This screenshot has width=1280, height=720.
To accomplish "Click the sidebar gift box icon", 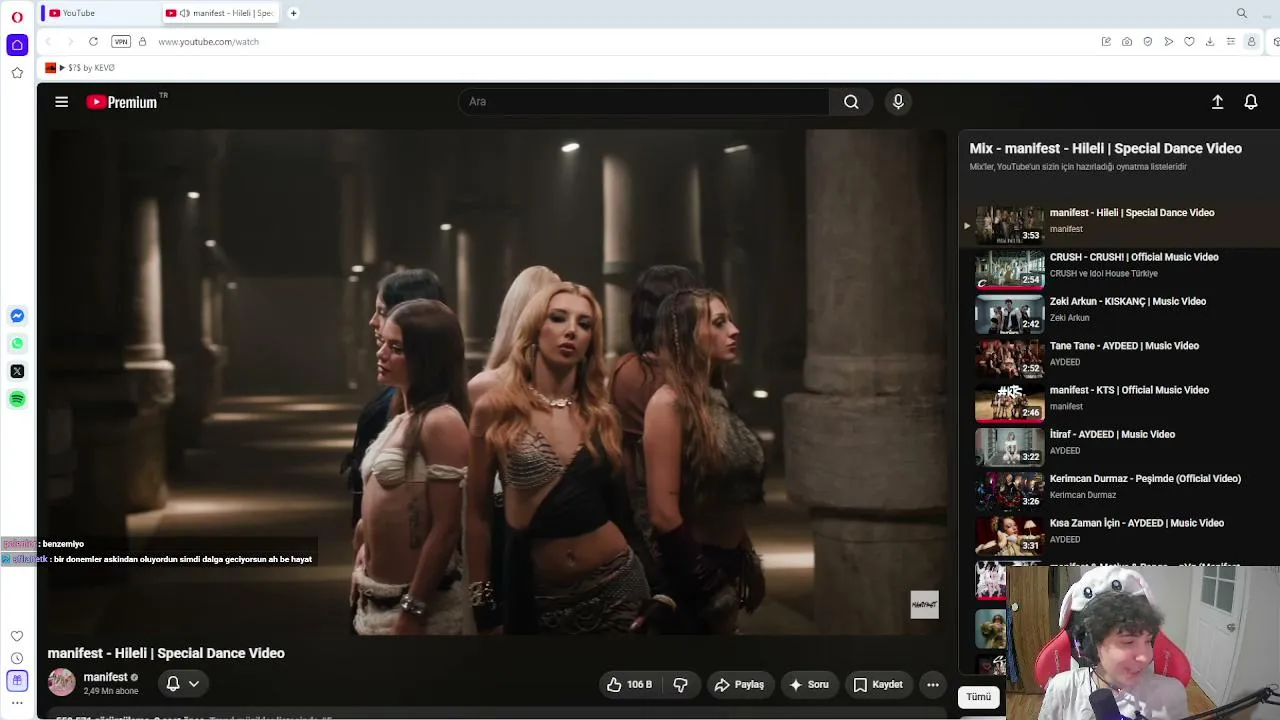I will coord(17,681).
